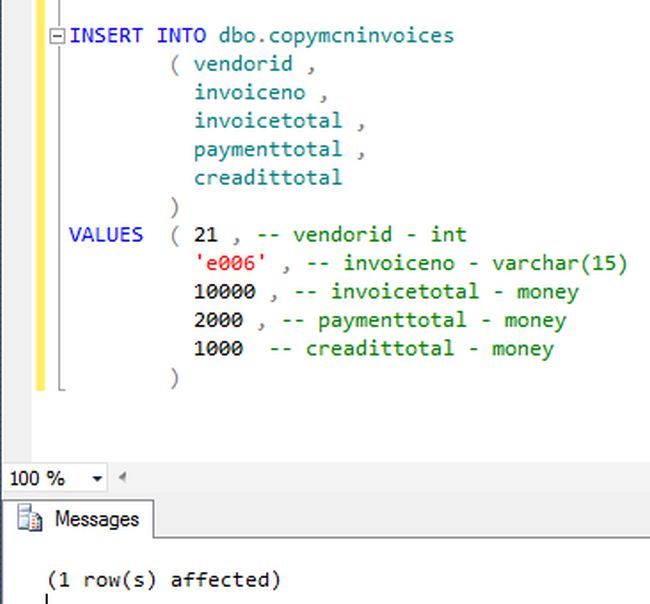Click the string literal 'e006'

click(230, 263)
